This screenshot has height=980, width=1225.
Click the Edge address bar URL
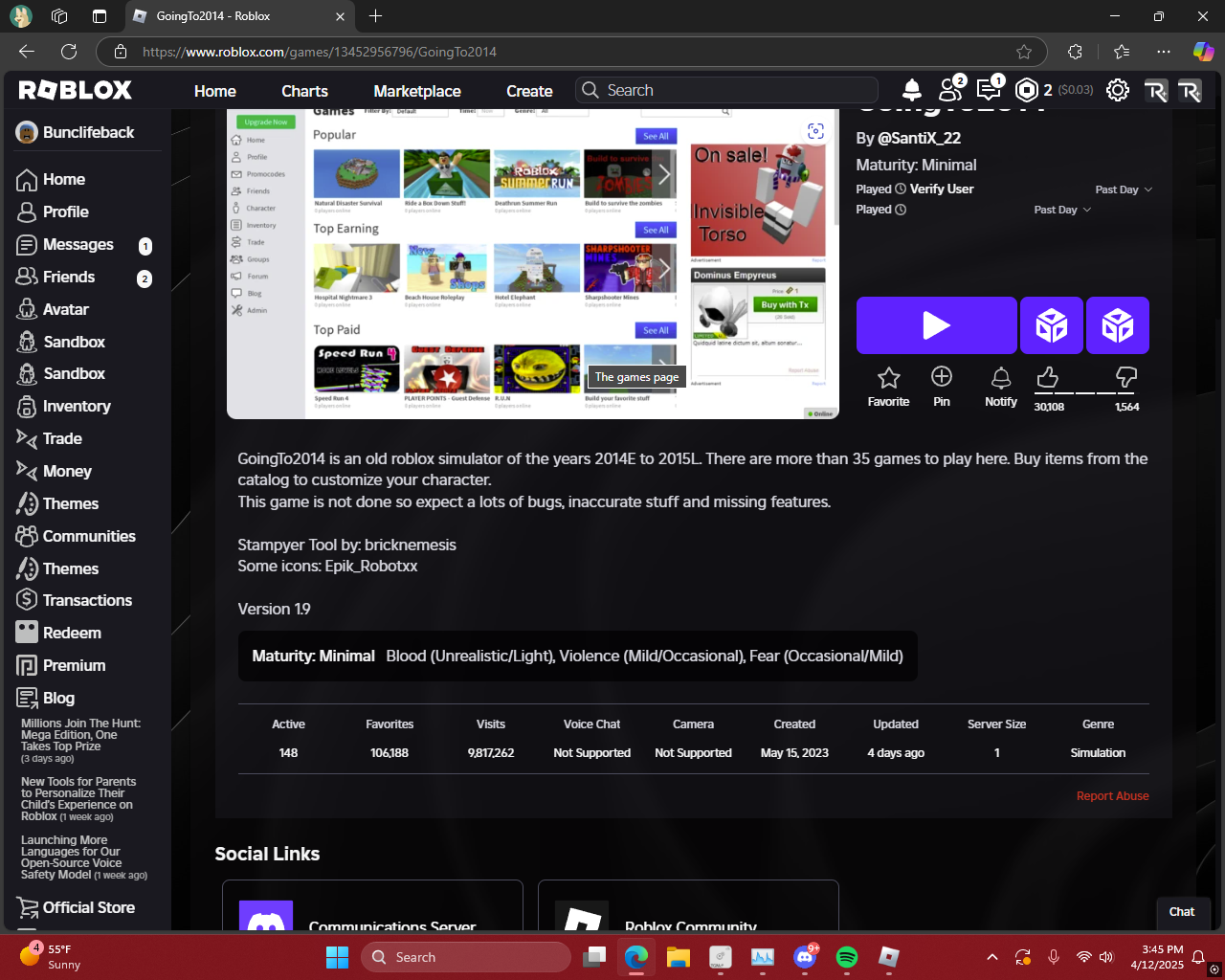pyautogui.click(x=320, y=52)
